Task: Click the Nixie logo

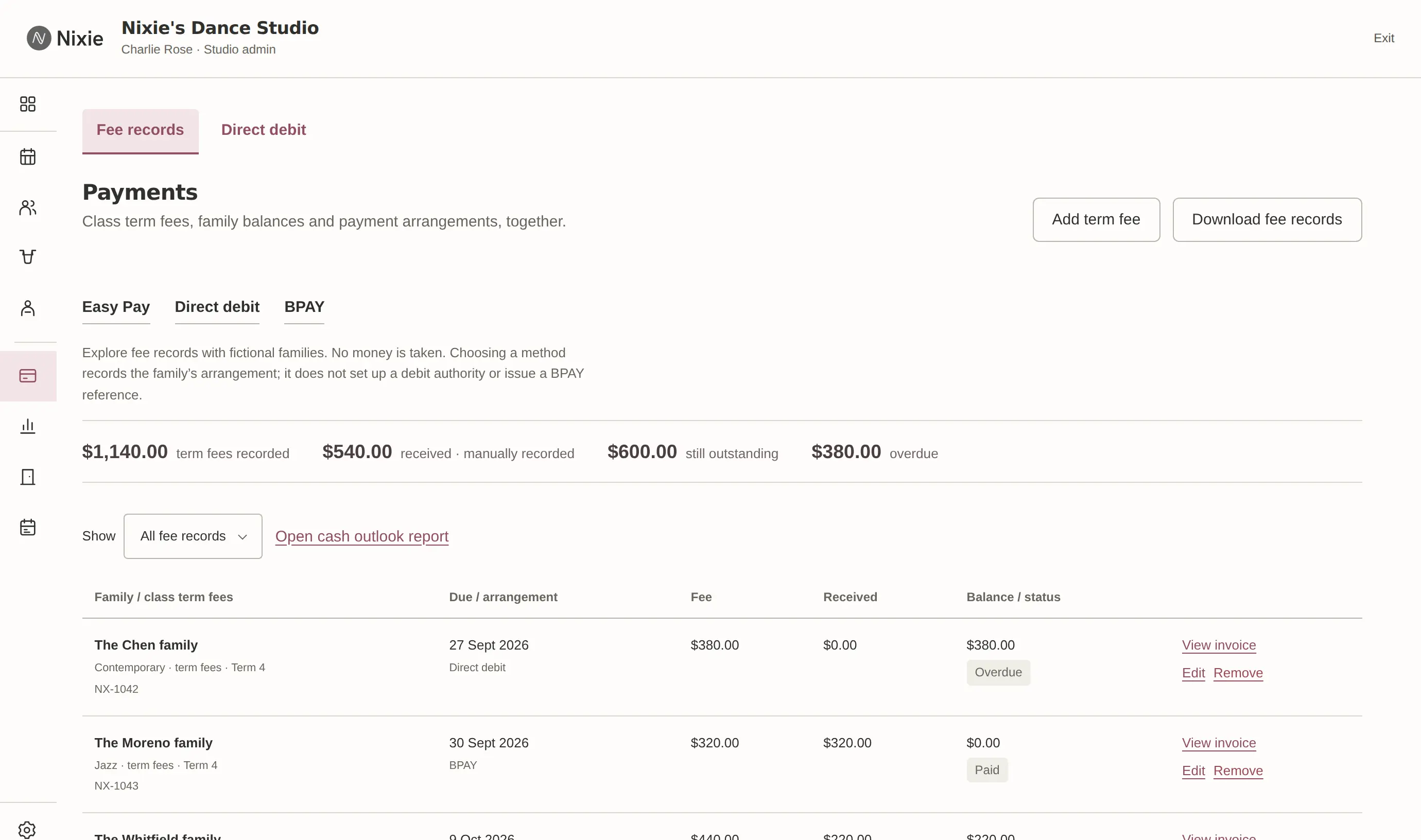Action: pos(65,38)
